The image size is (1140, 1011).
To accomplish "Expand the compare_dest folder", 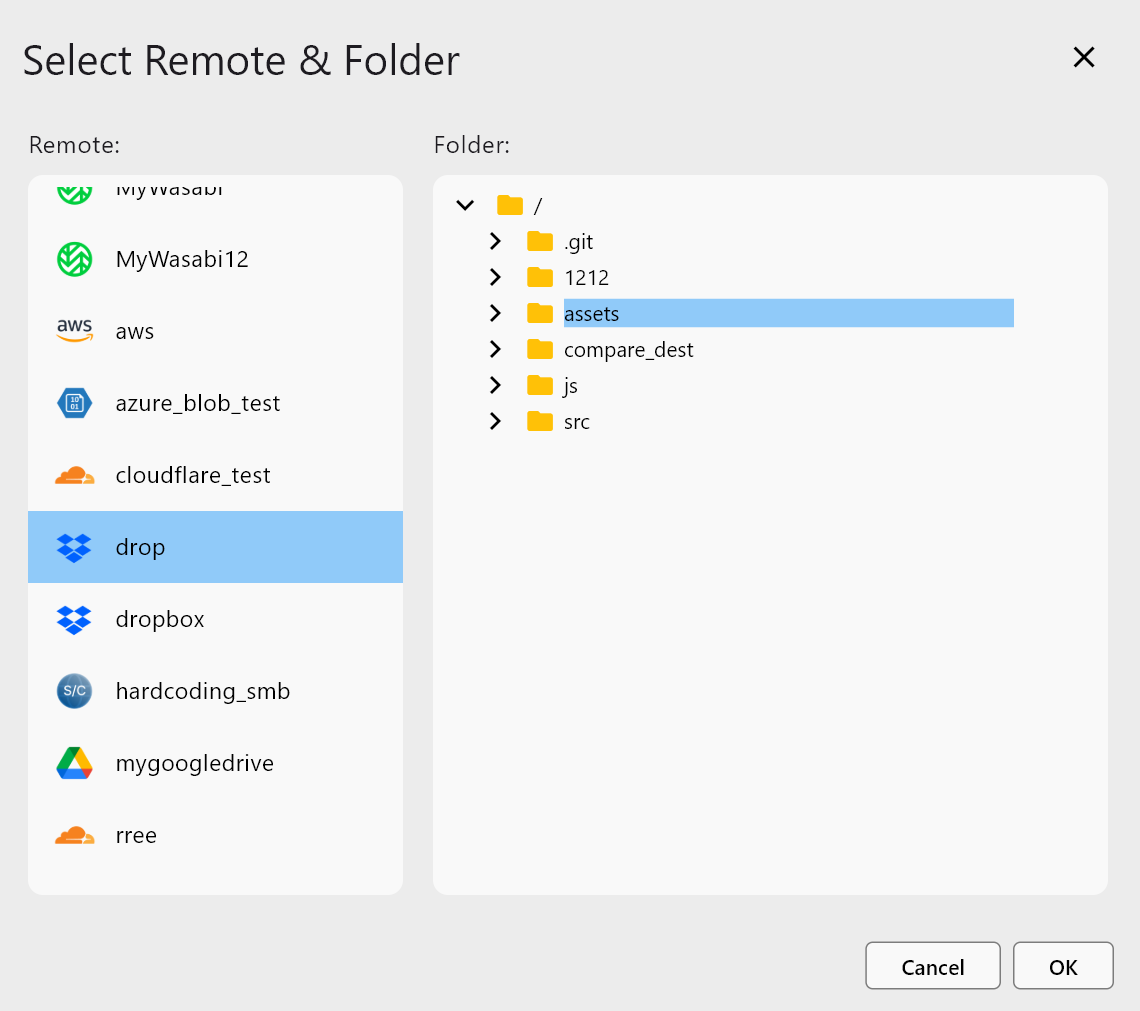I will click(x=495, y=349).
